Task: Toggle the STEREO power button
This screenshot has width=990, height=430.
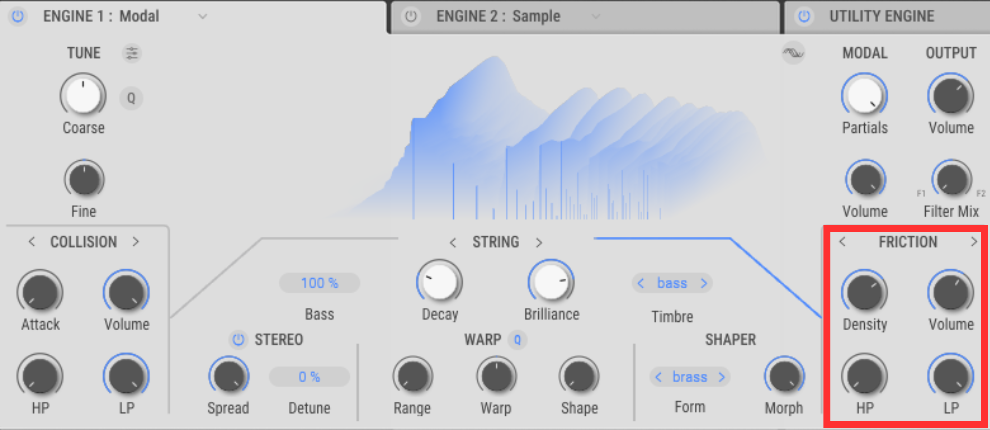Action: (x=238, y=340)
